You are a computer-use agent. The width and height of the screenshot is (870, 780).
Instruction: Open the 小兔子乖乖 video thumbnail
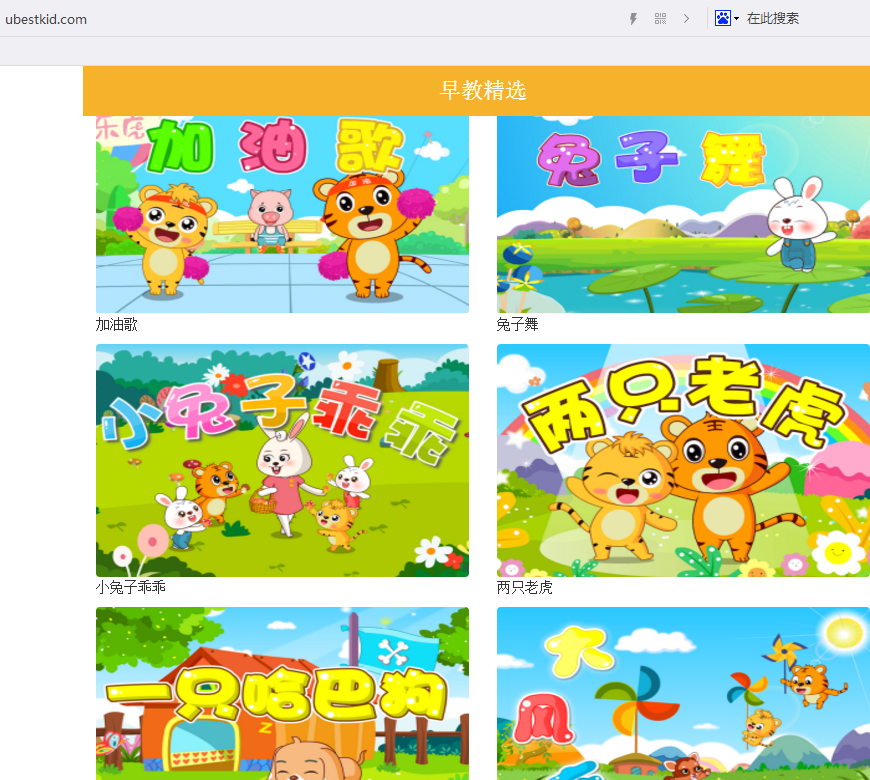[282, 460]
